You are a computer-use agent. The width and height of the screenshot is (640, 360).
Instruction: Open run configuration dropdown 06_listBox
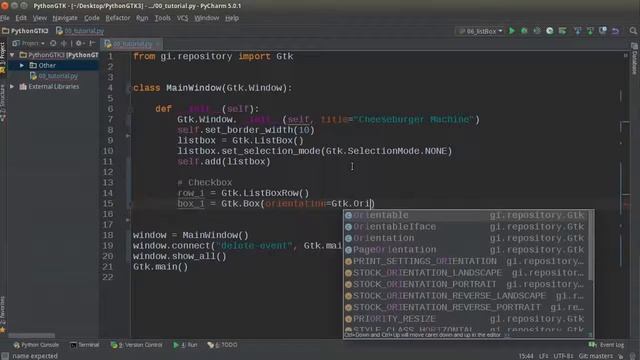(x=480, y=31)
